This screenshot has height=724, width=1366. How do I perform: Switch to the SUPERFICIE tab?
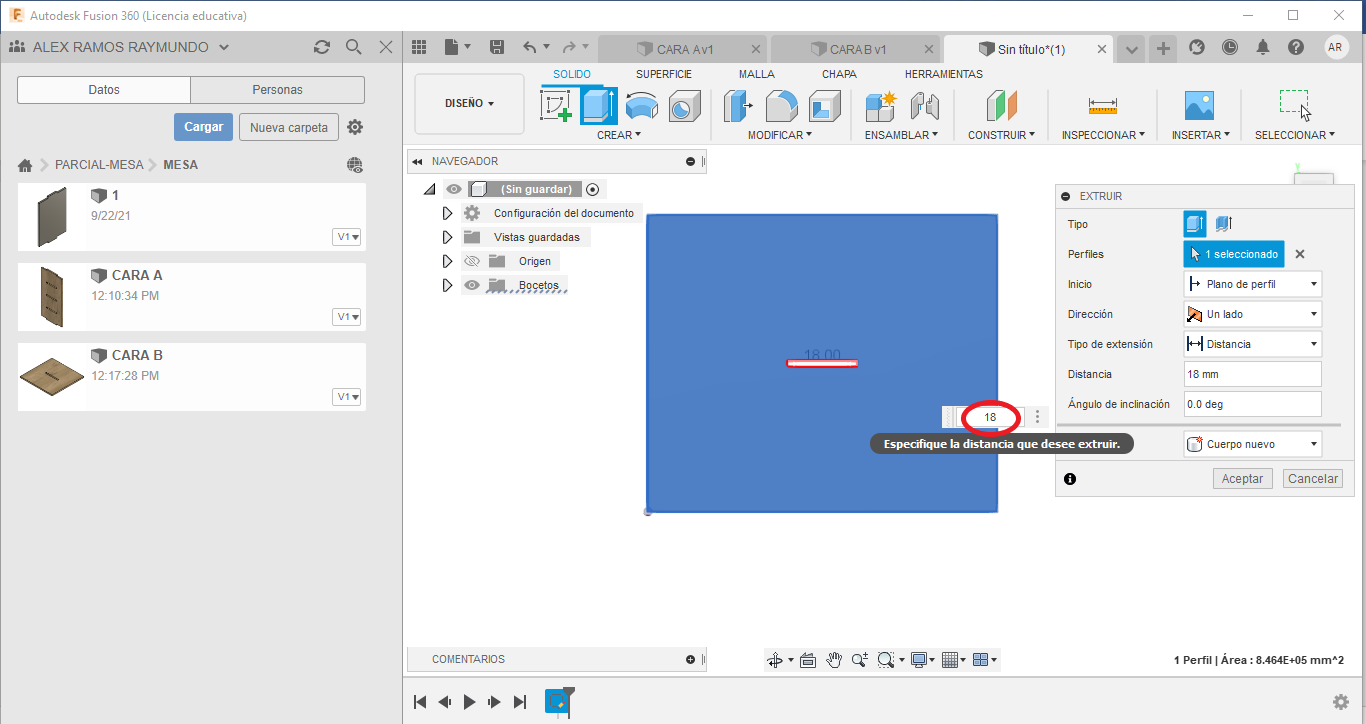coord(664,74)
